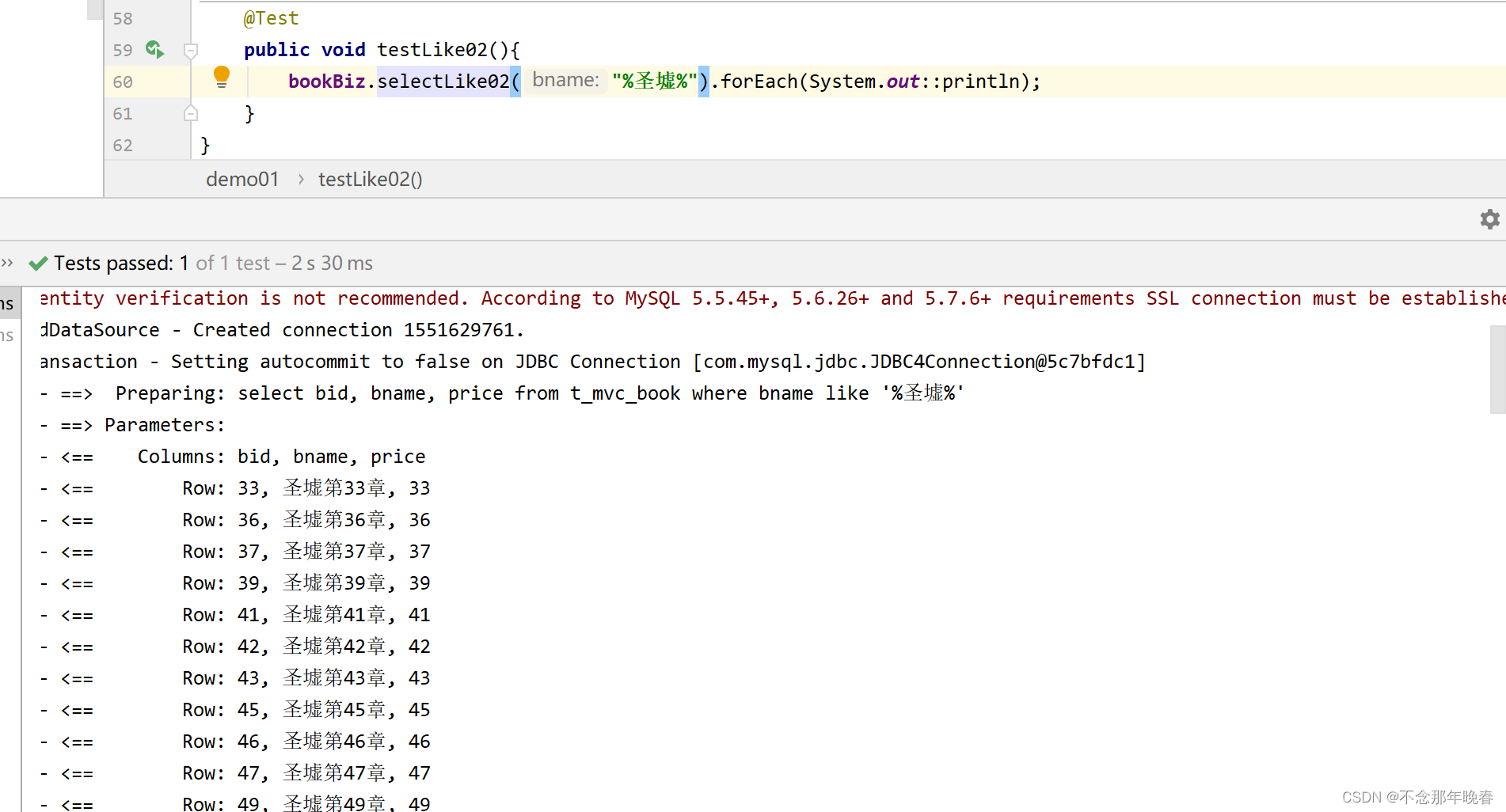Expand hidden toolbar chevrons beside Tests passed
Image resolution: width=1506 pixels, height=812 pixels.
coord(7,263)
